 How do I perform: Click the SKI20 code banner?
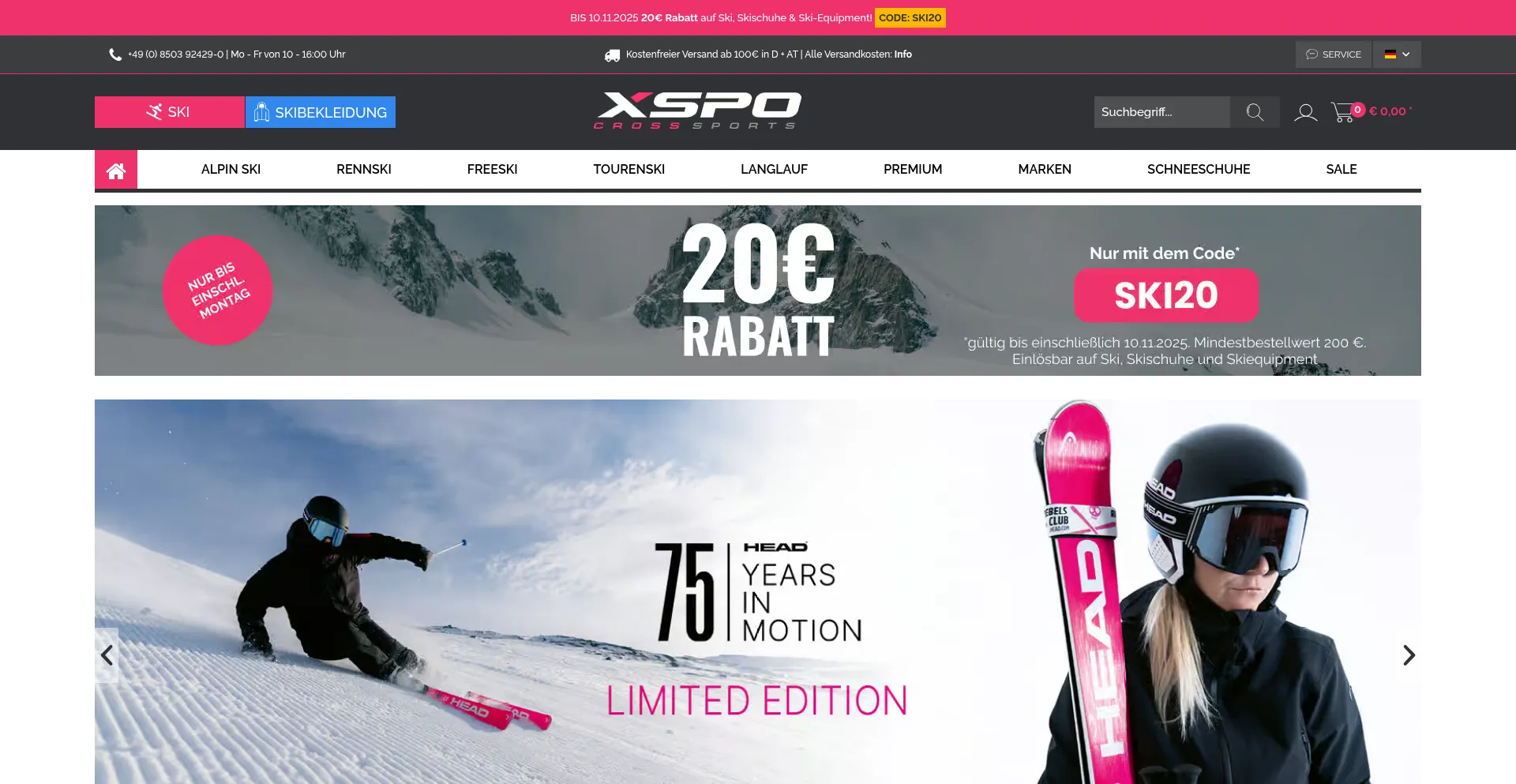point(1166,295)
